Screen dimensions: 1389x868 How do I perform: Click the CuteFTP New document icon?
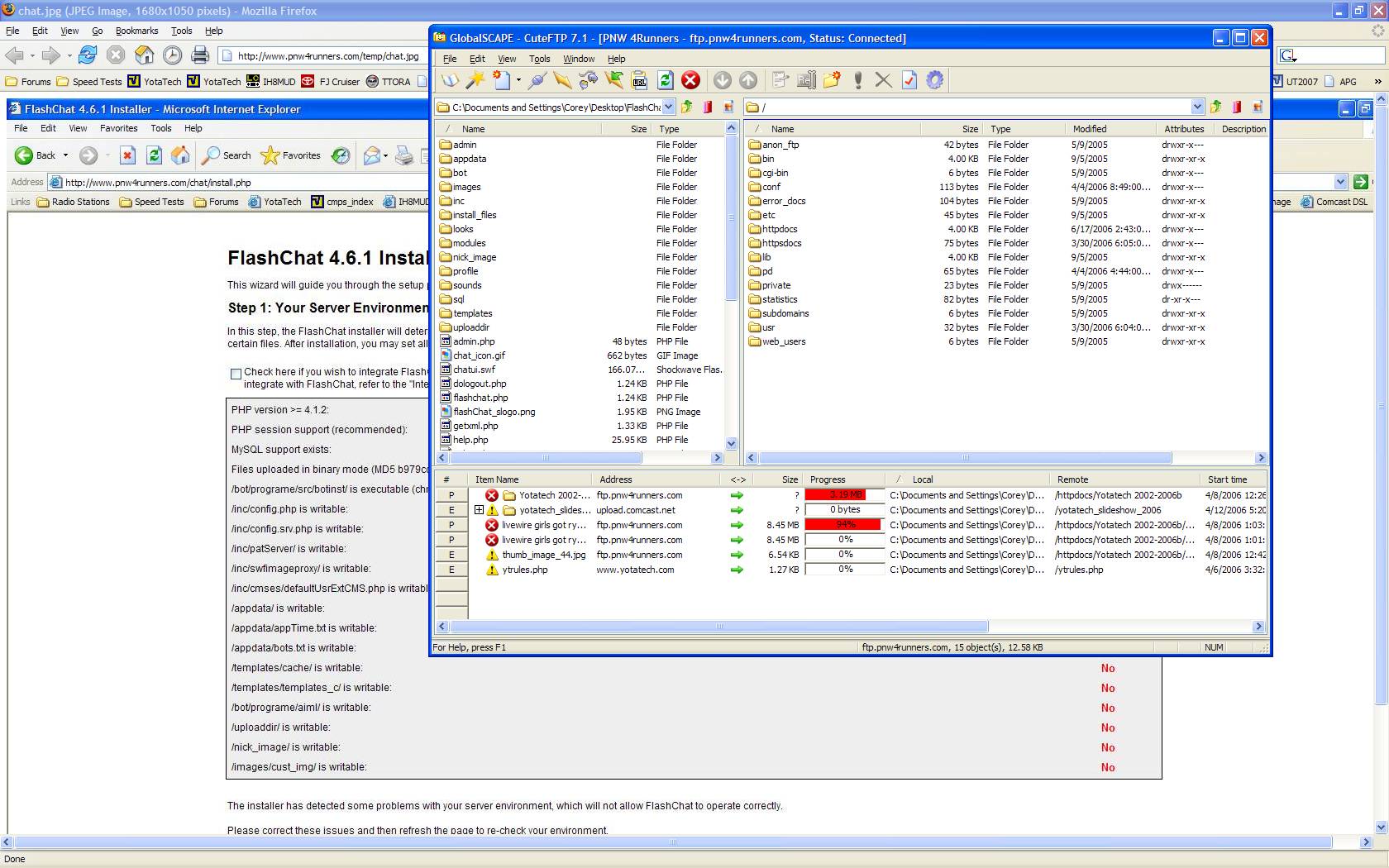[501, 80]
